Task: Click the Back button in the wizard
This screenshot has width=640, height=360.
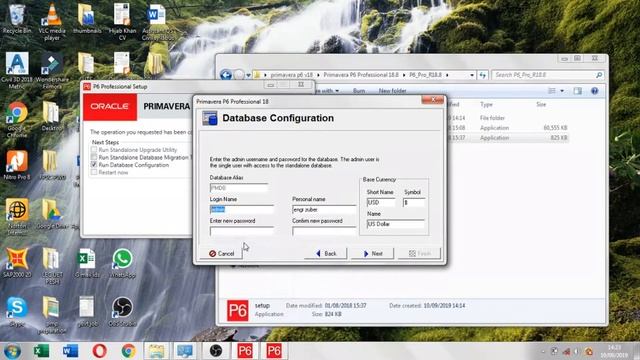Action: point(326,253)
